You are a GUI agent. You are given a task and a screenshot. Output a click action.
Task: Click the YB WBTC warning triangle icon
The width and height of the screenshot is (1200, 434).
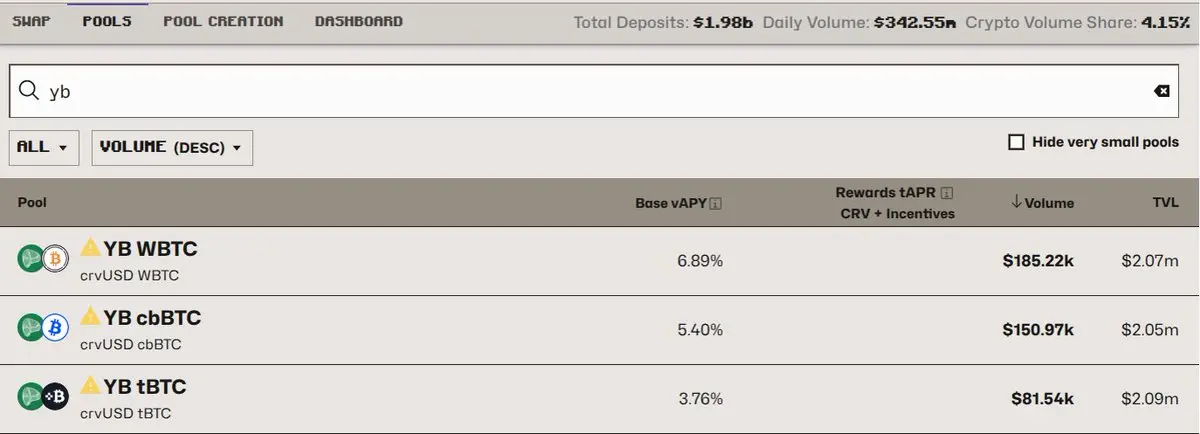tap(91, 247)
